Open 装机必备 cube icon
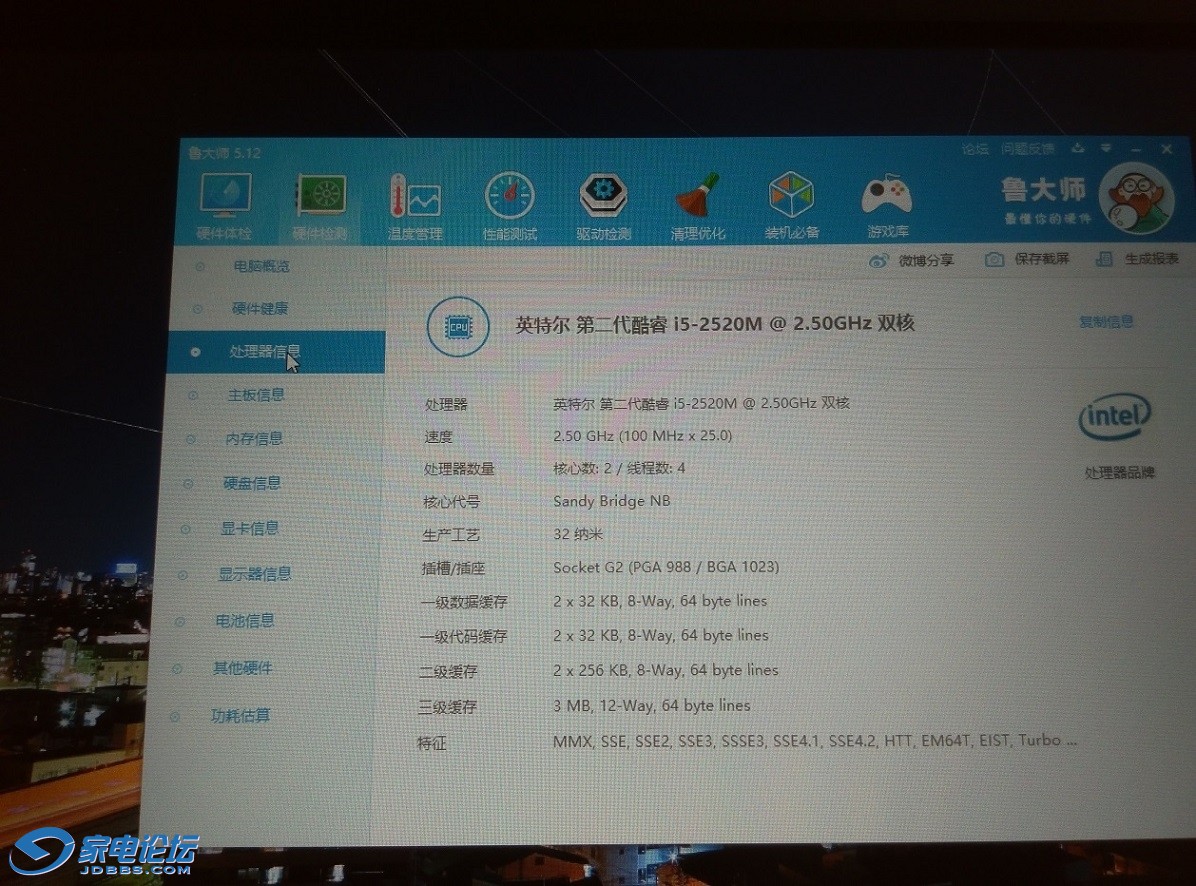 (x=791, y=195)
